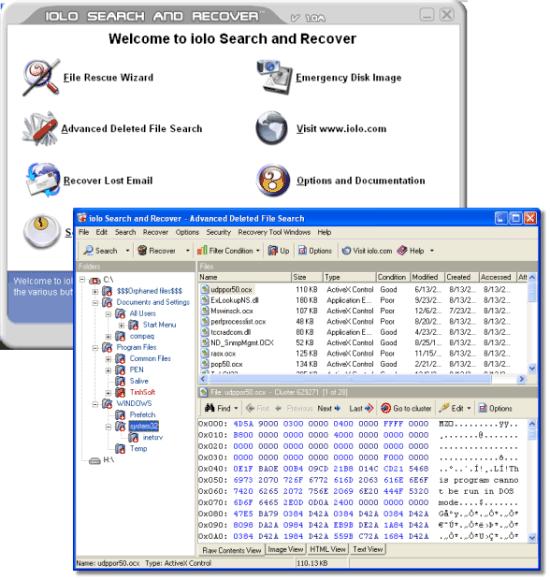Click File Rescue Wizard link
This screenshot has width=550, height=580.
[x=108, y=78]
